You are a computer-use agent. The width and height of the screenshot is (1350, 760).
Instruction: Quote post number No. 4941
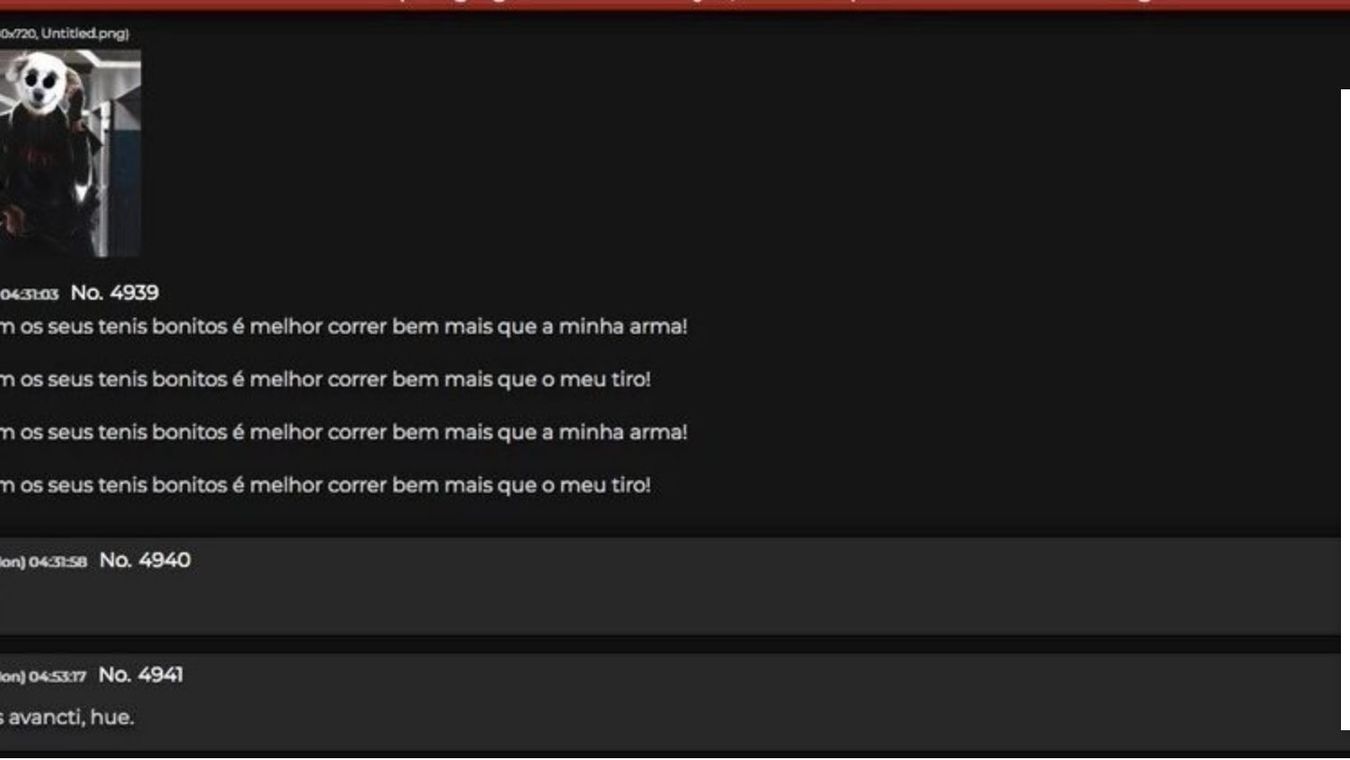click(140, 675)
